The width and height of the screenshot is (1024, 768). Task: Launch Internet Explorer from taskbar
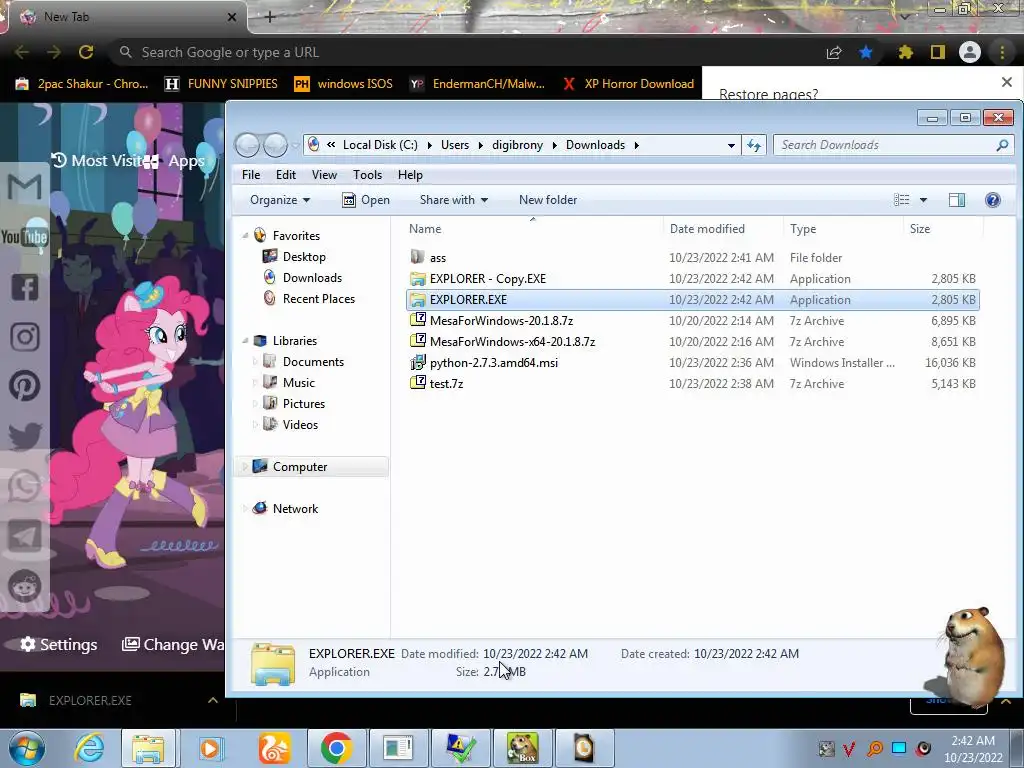click(89, 748)
